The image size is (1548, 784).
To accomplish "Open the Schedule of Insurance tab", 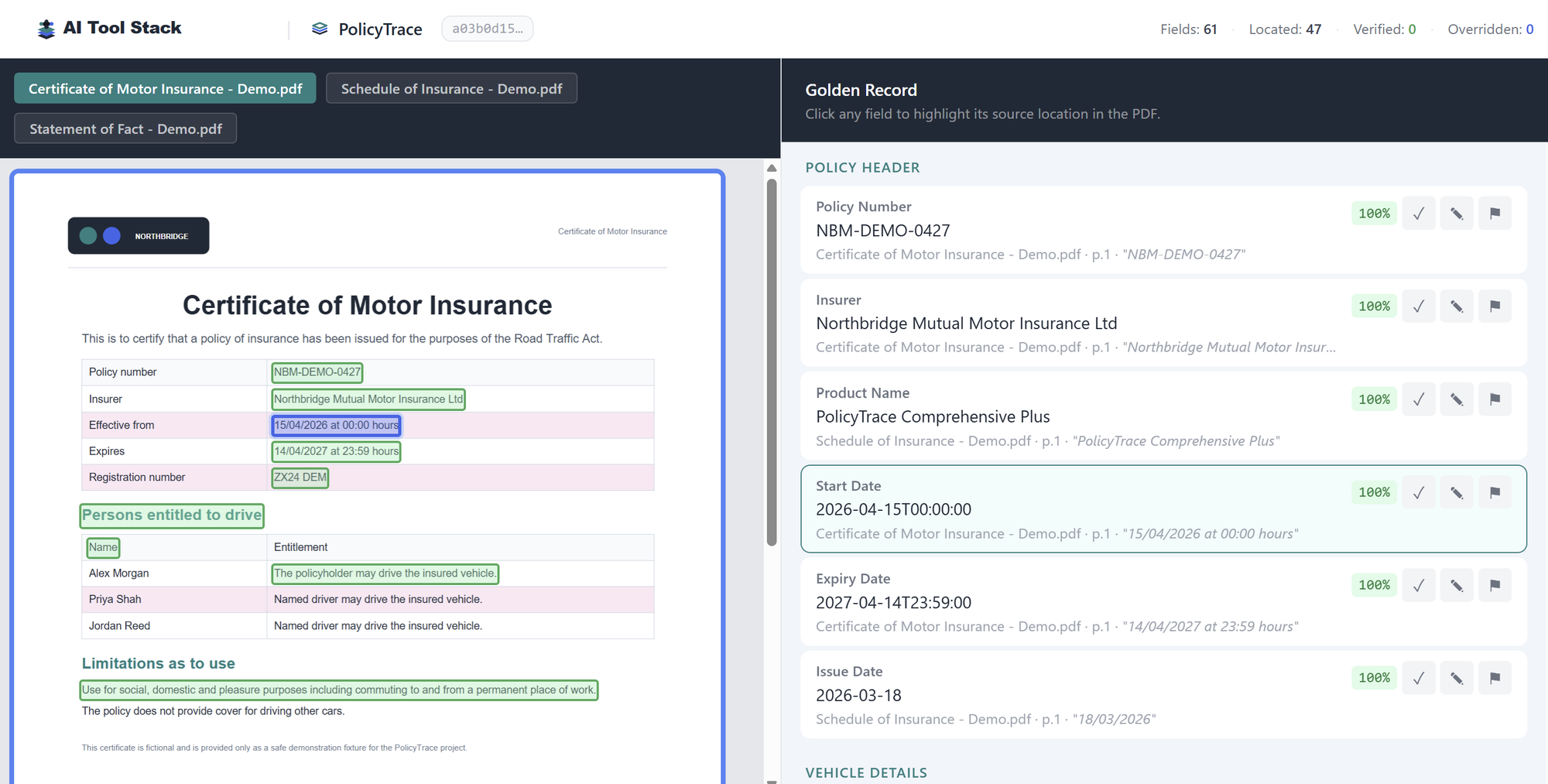I will (x=451, y=88).
